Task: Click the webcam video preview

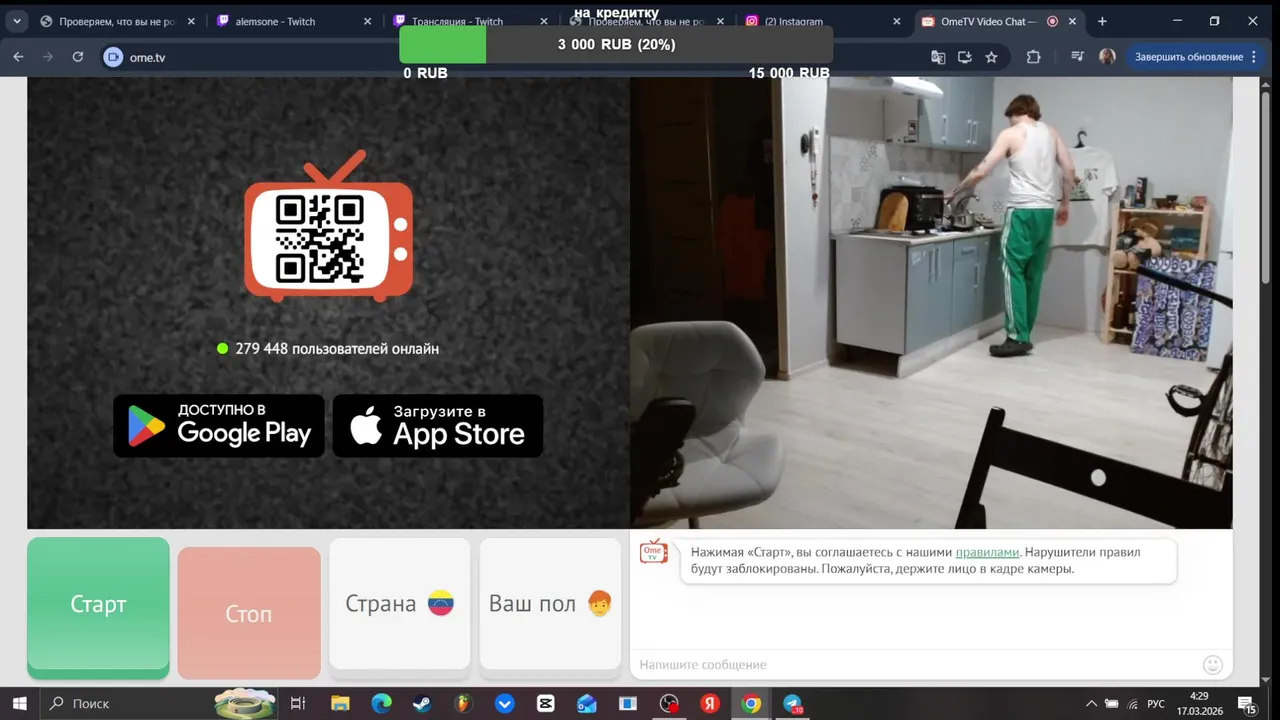Action: pos(931,303)
